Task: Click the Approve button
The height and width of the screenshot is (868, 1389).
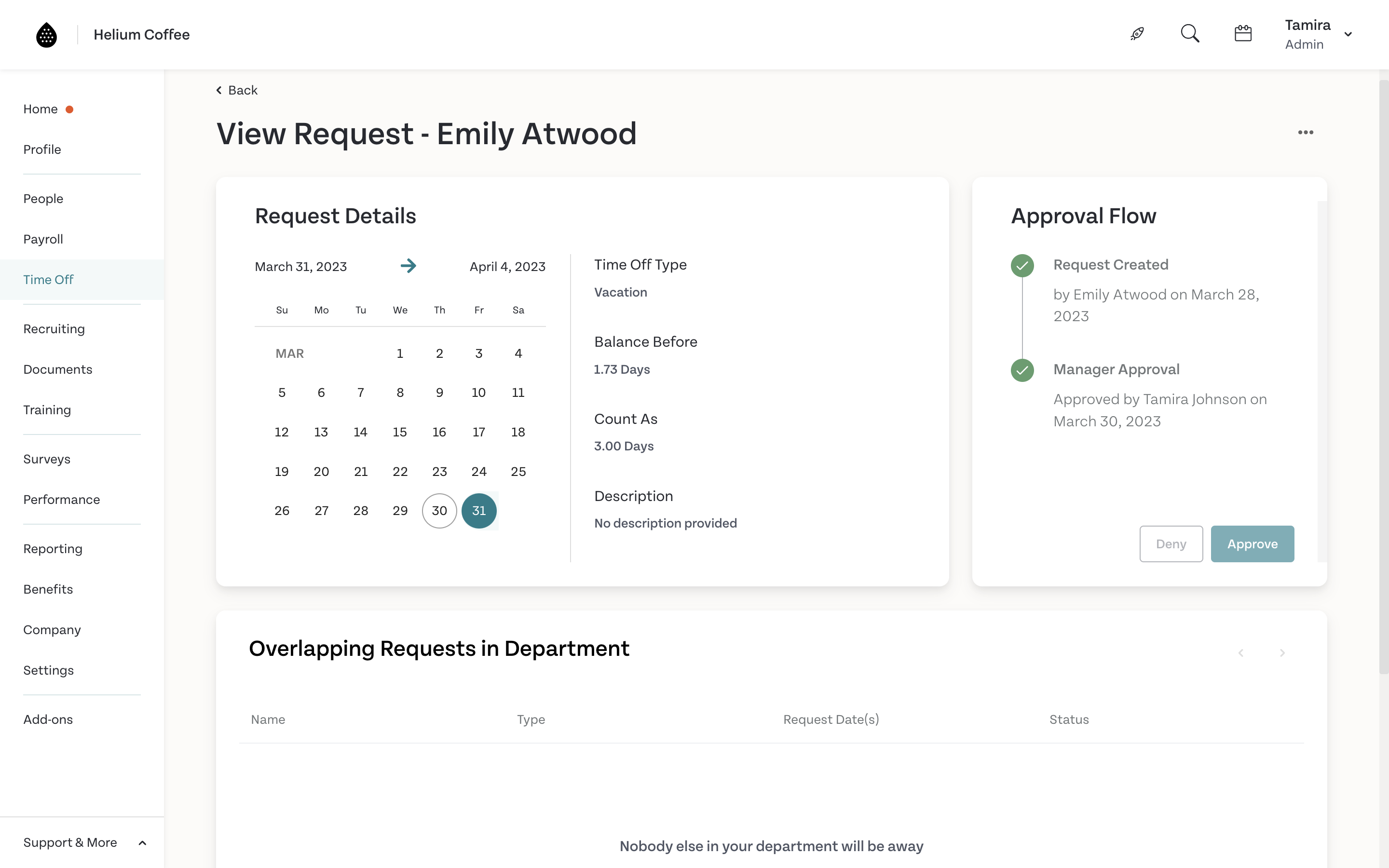Action: (1252, 543)
